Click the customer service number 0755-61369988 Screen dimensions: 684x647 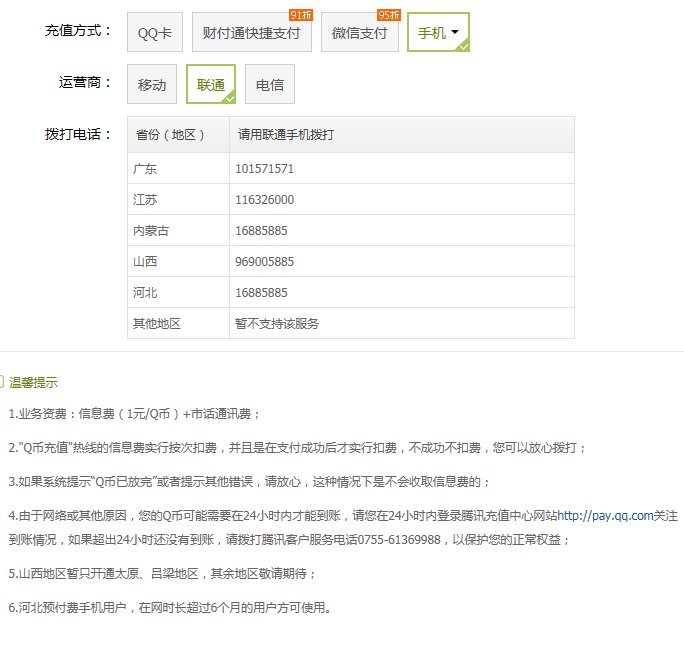pyautogui.click(x=399, y=540)
